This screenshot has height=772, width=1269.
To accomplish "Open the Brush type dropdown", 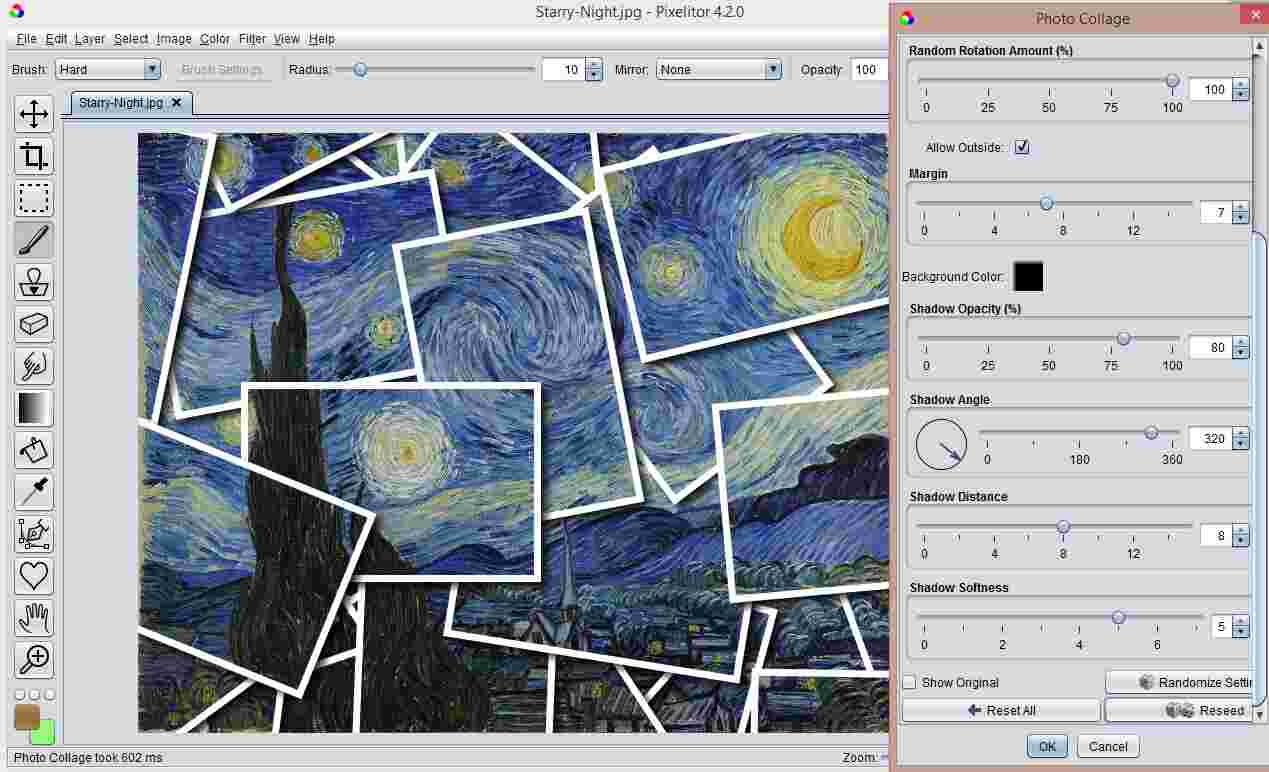I will 108,70.
